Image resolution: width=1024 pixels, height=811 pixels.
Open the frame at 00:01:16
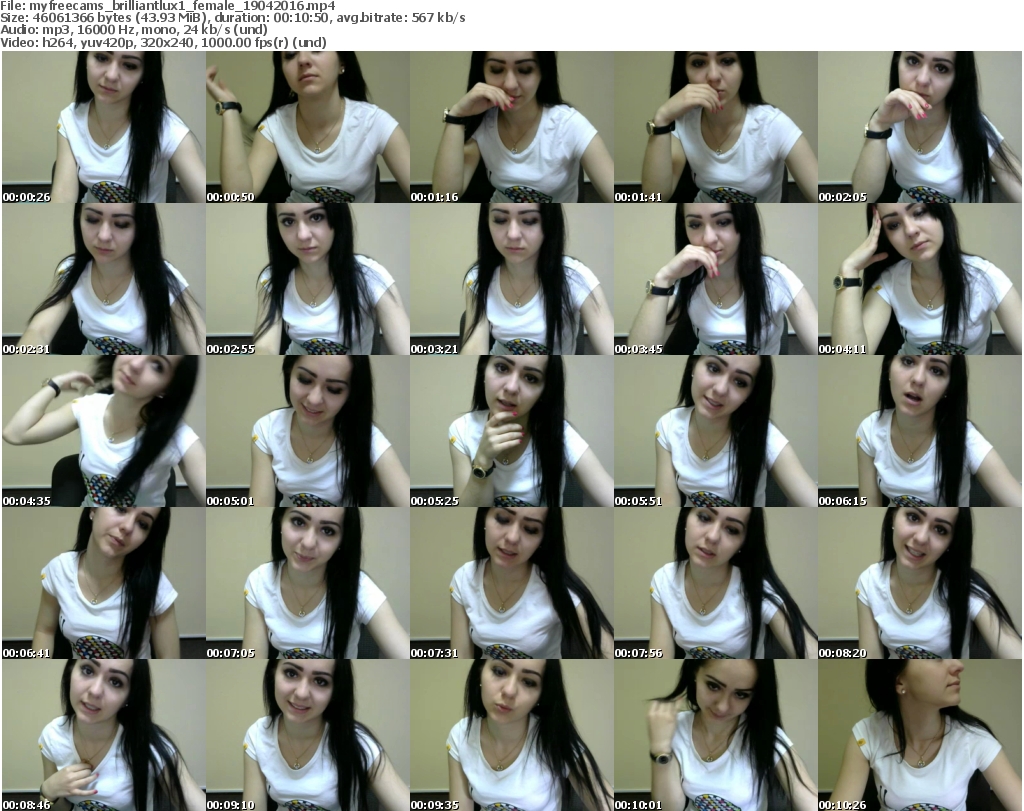511,127
